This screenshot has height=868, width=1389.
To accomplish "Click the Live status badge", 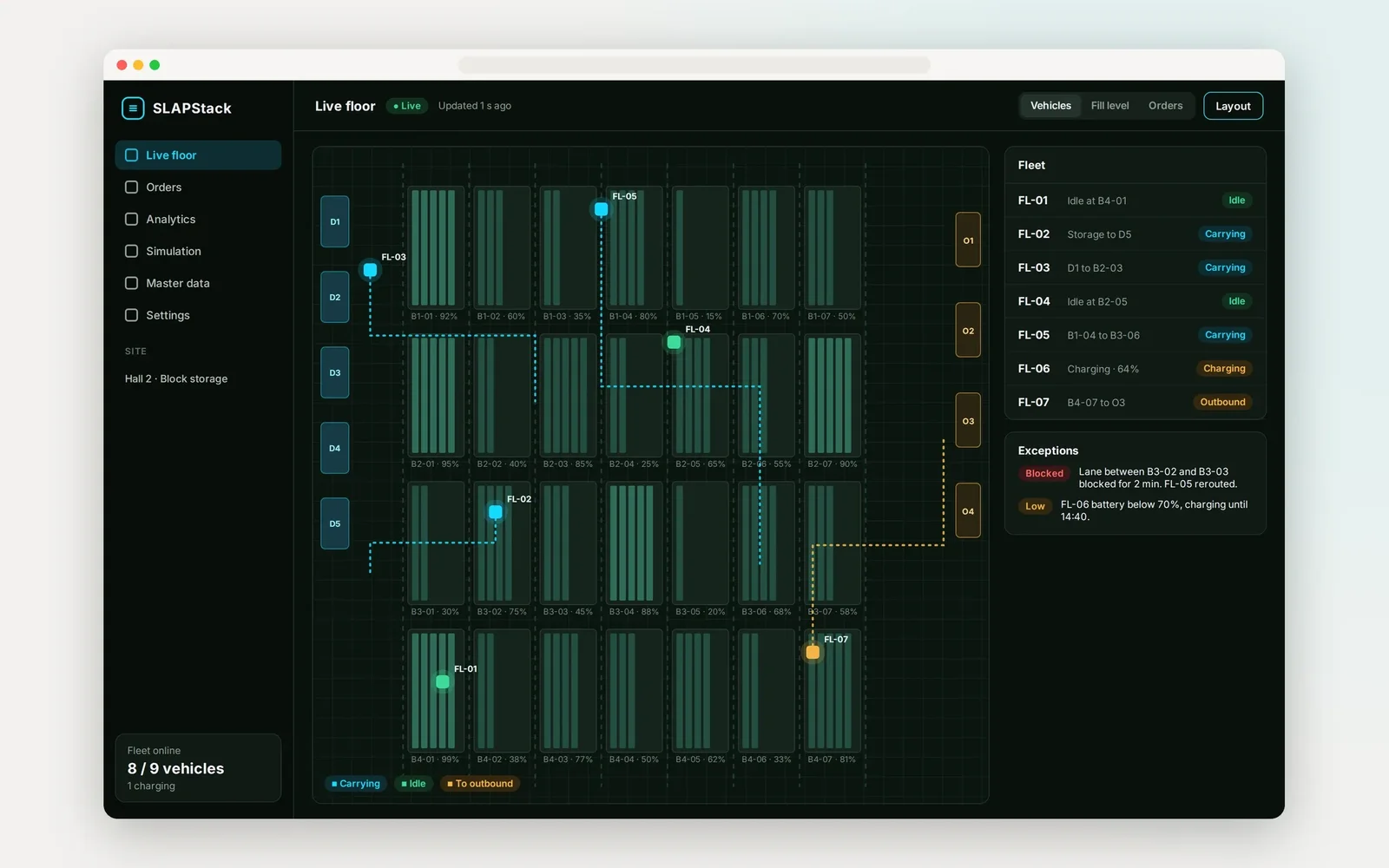I will pos(407,106).
